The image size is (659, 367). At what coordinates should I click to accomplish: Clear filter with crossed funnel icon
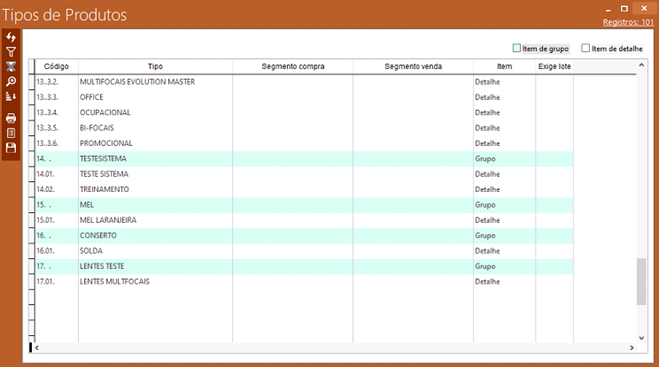click(x=11, y=66)
